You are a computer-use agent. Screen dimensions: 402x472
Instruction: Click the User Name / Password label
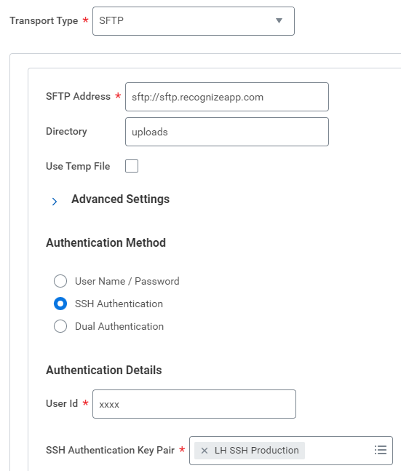click(127, 281)
